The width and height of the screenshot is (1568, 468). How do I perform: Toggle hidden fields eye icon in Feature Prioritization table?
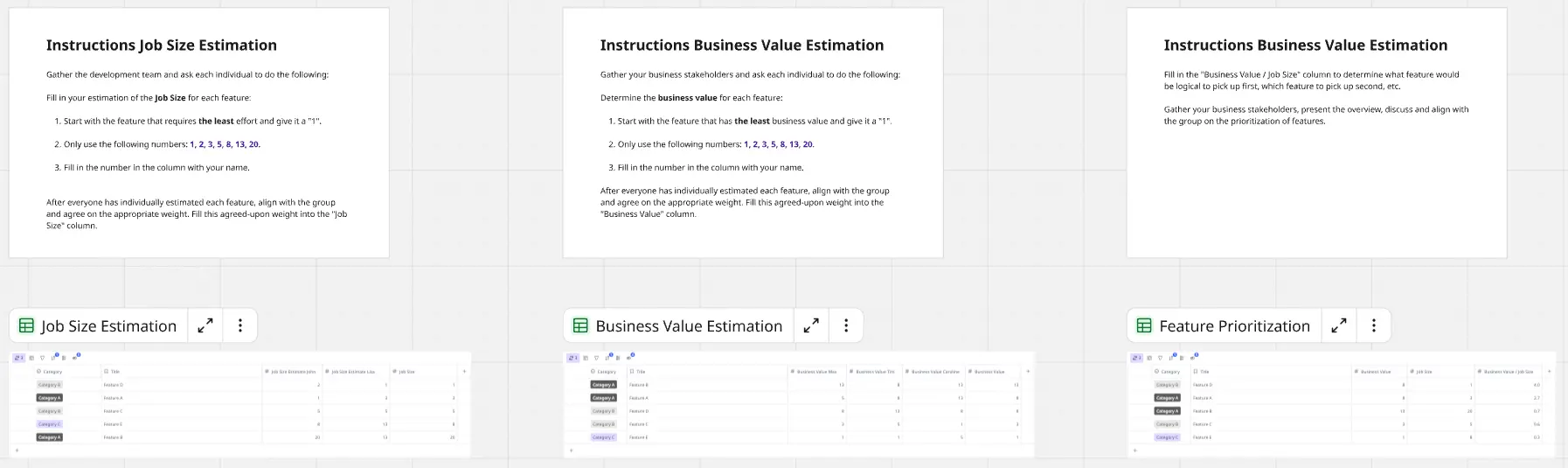pos(1193,357)
